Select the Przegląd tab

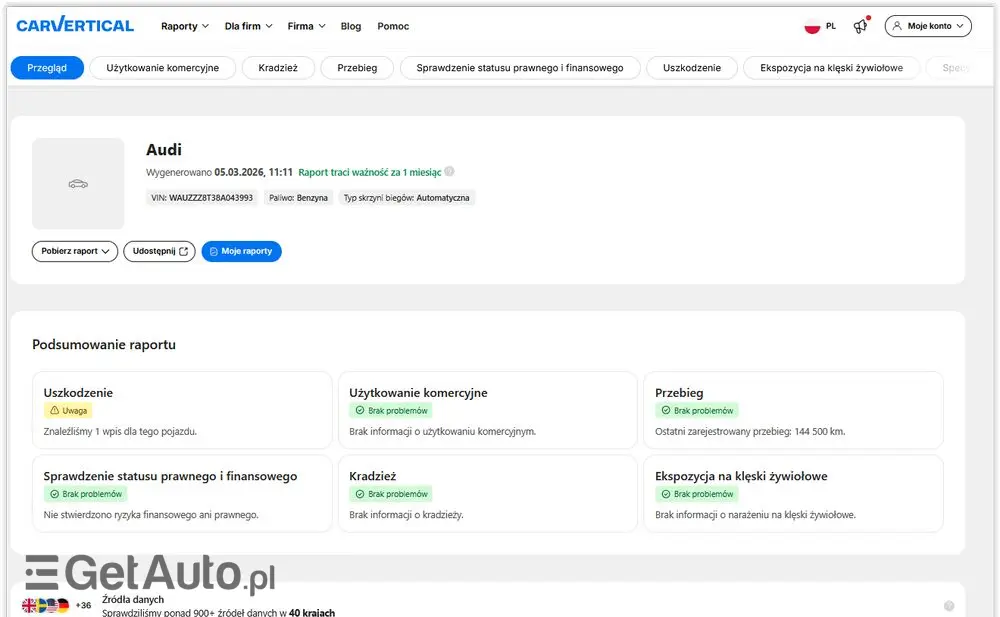[x=47, y=68]
